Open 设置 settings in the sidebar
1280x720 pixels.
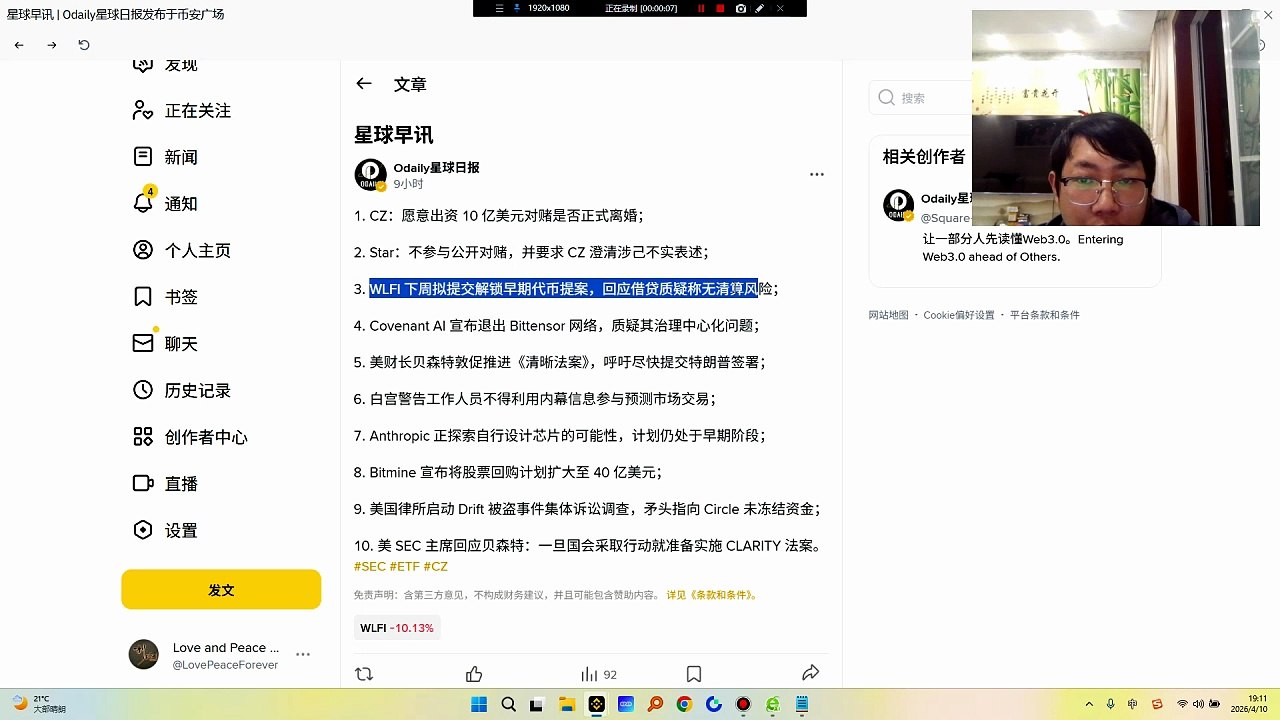coord(166,530)
